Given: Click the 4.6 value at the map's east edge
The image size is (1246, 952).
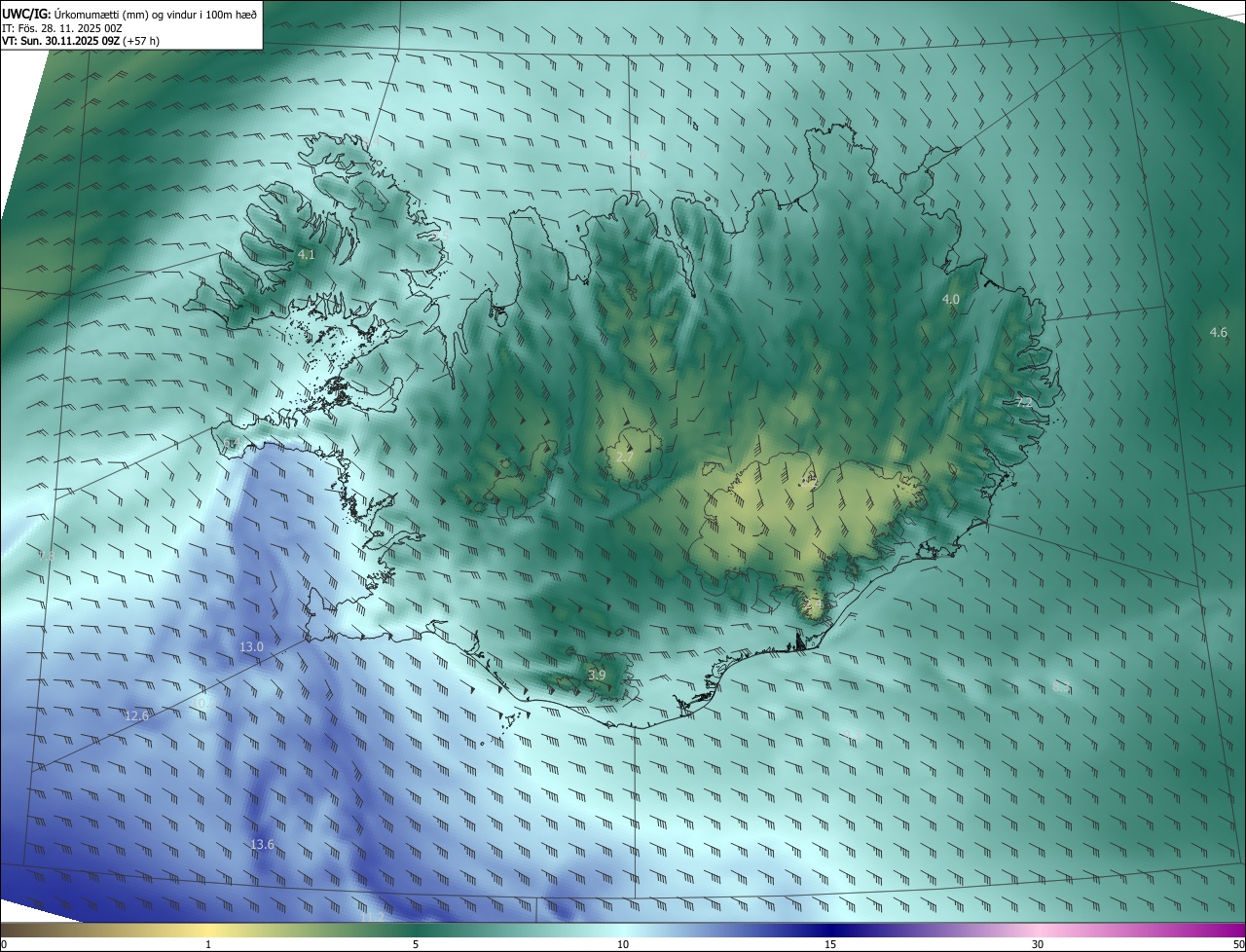Looking at the screenshot, I should point(1219,333).
